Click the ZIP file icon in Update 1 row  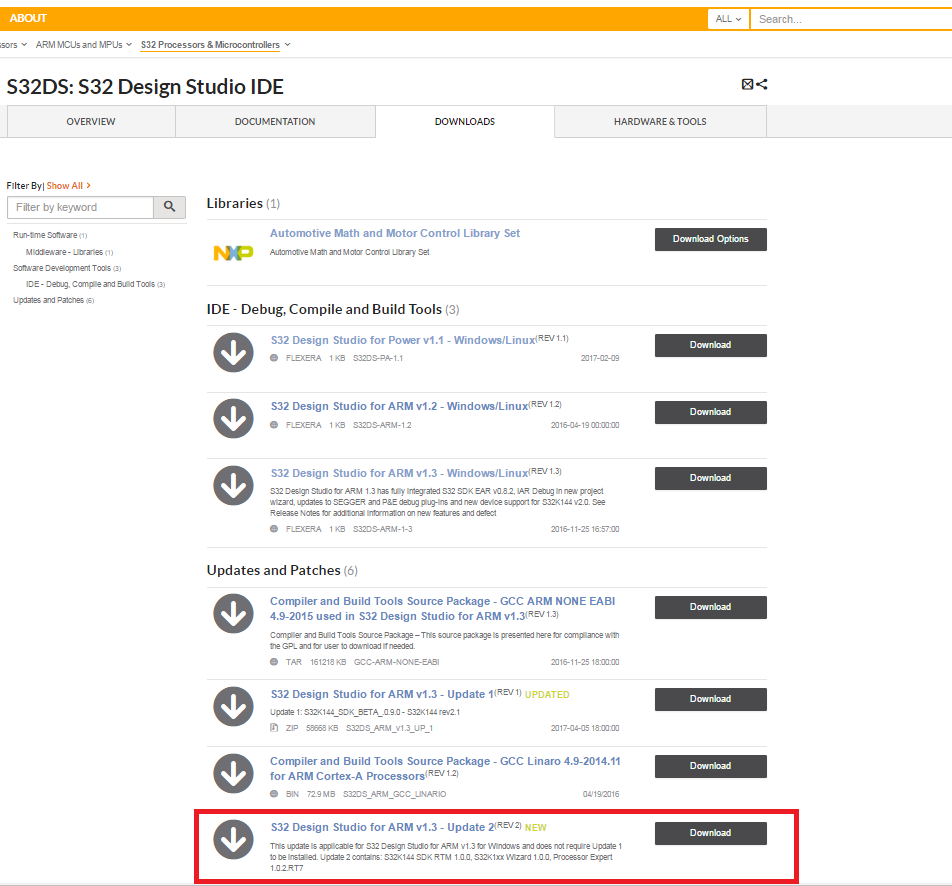pos(274,728)
